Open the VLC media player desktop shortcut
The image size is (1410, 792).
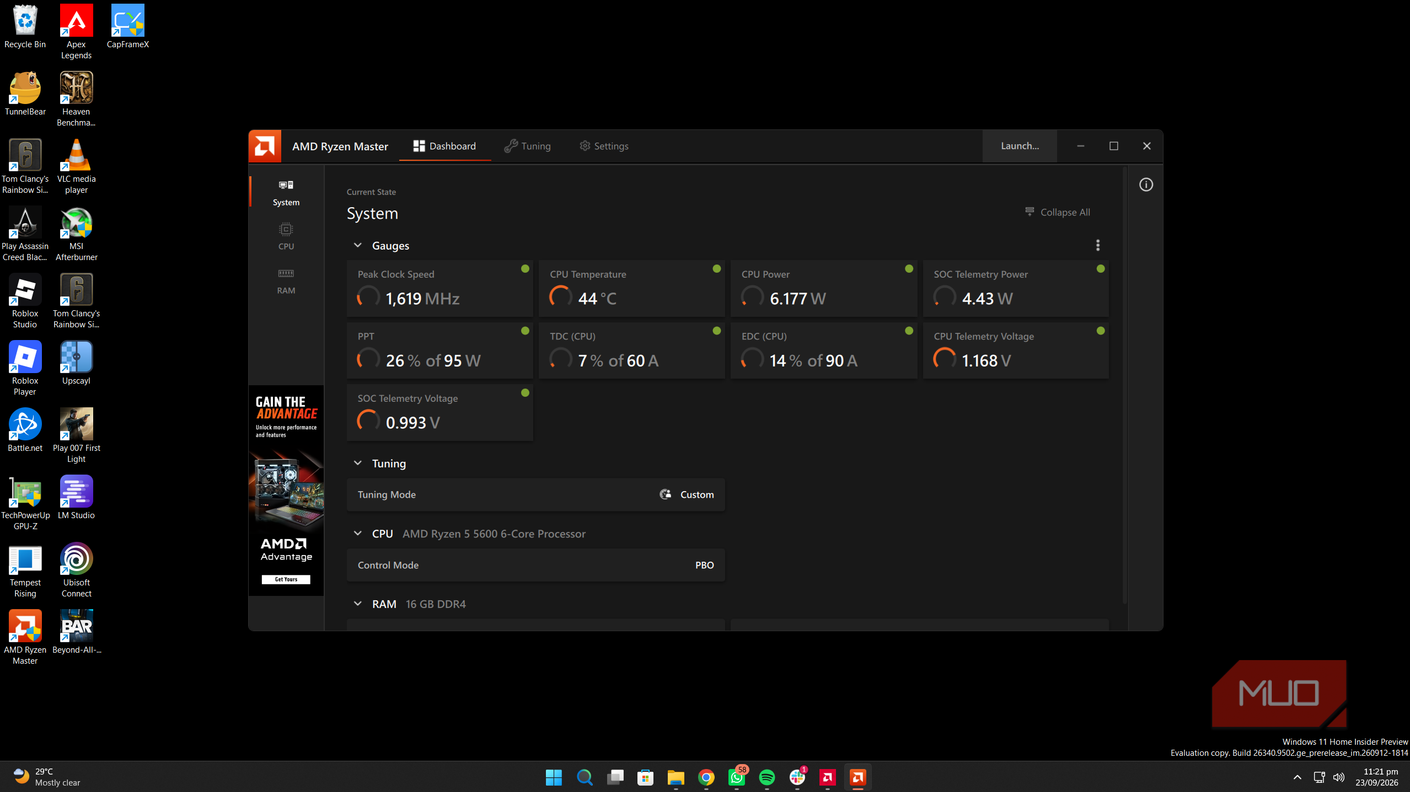pyautogui.click(x=76, y=167)
